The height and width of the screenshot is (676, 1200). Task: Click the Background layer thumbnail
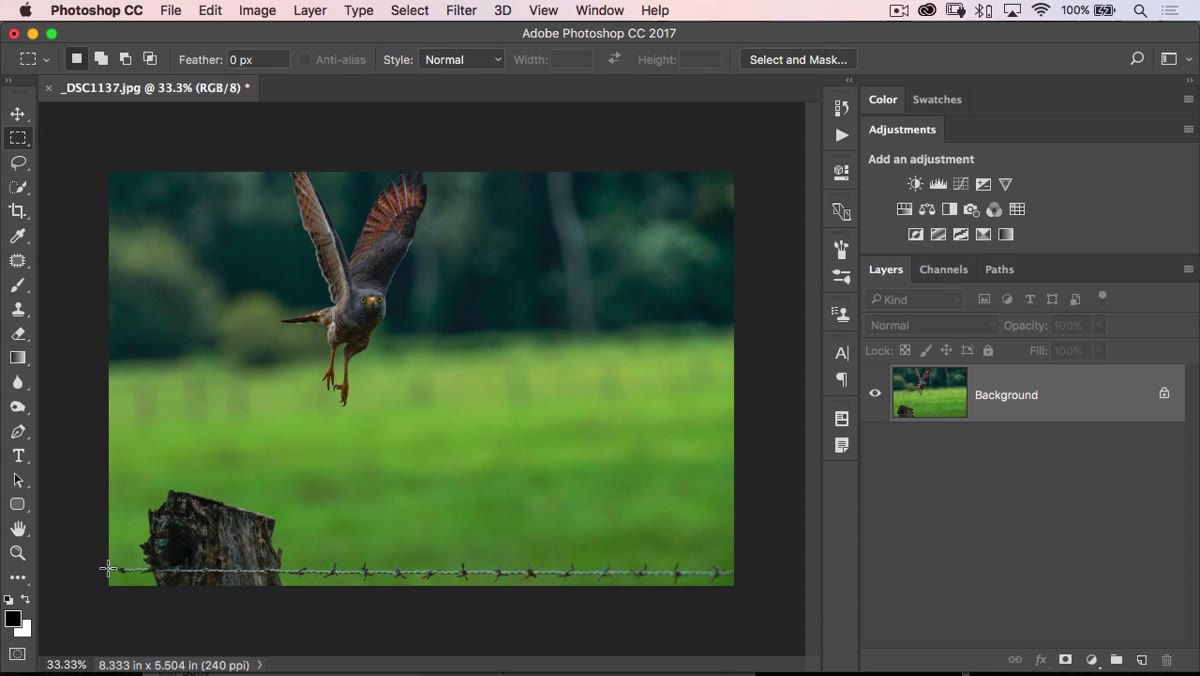pyautogui.click(x=930, y=392)
